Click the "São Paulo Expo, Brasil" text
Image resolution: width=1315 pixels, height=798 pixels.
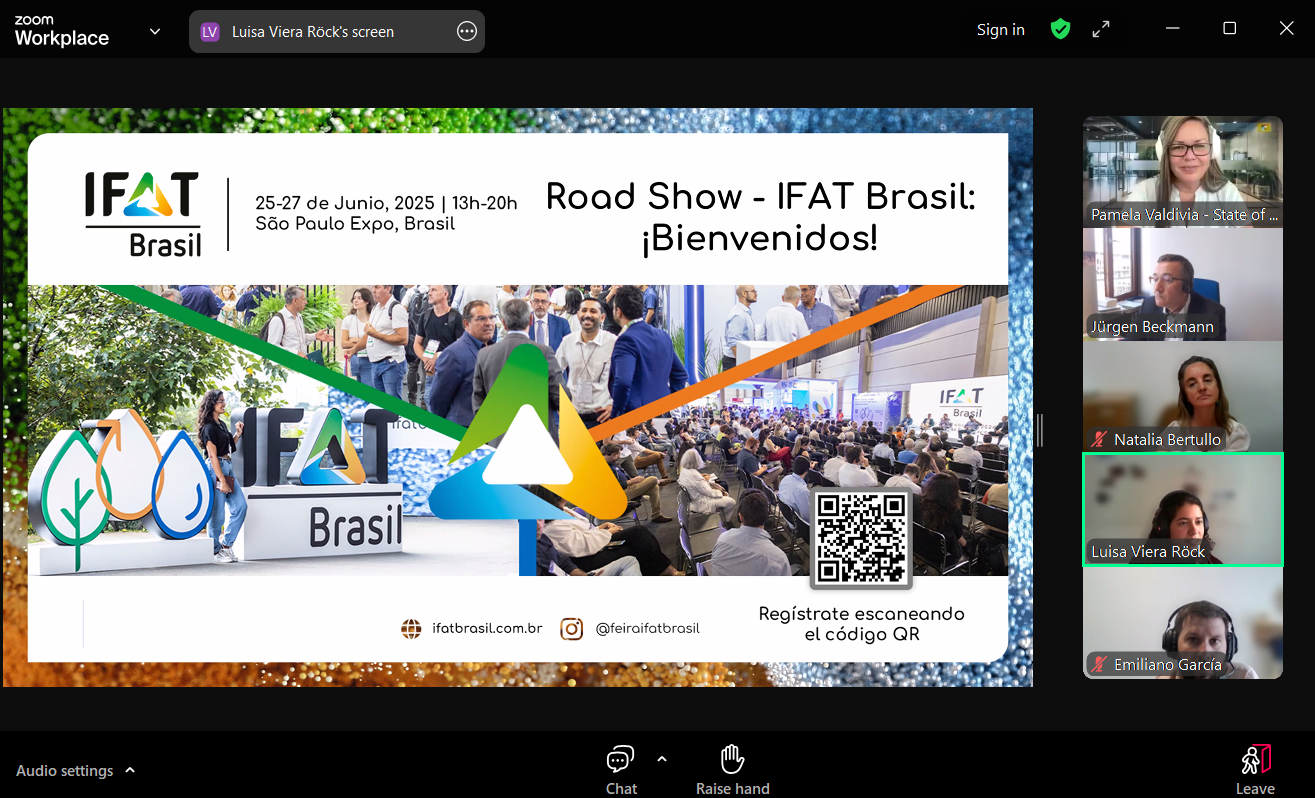(x=355, y=224)
